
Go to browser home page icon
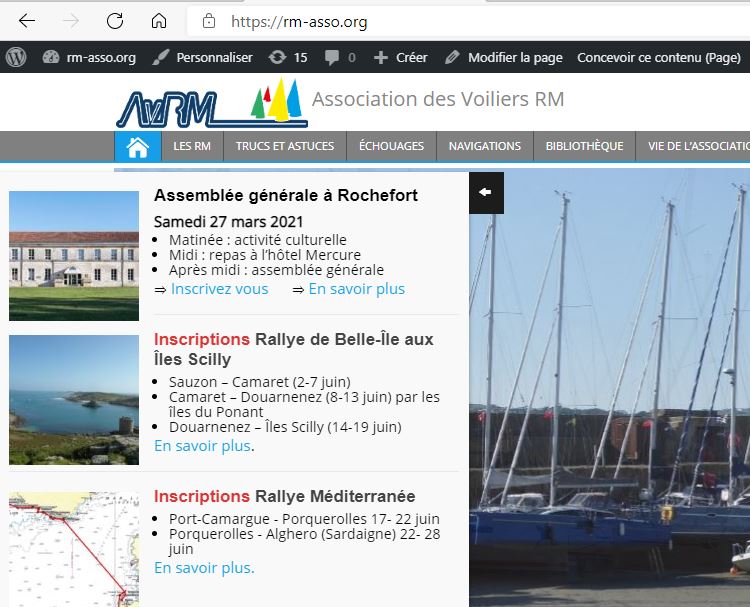pyautogui.click(x=159, y=21)
